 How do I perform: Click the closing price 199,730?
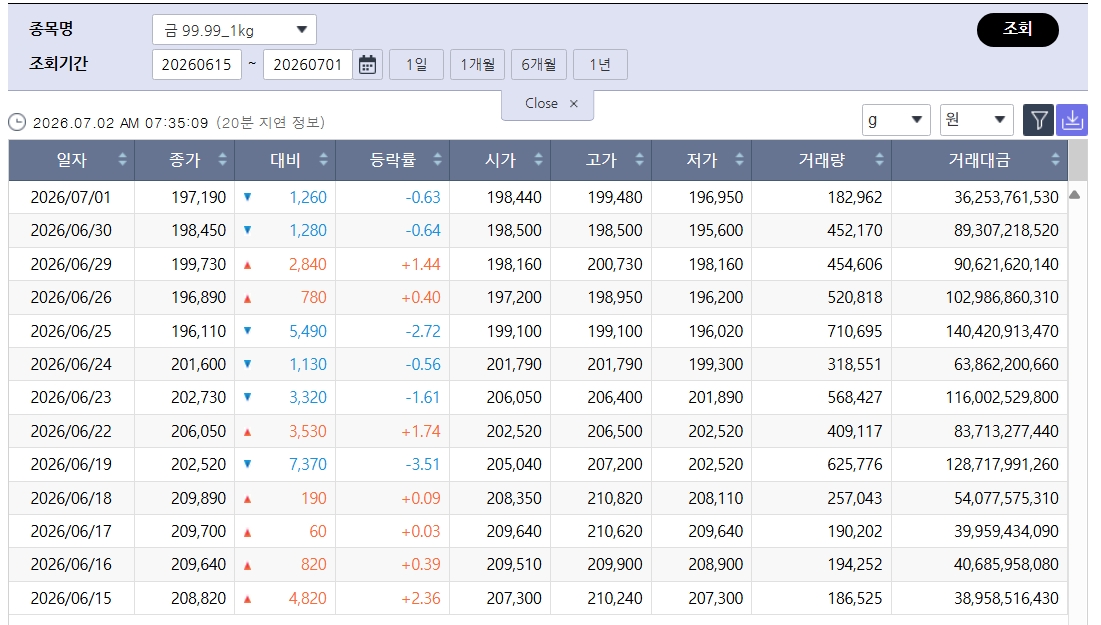tap(199, 264)
